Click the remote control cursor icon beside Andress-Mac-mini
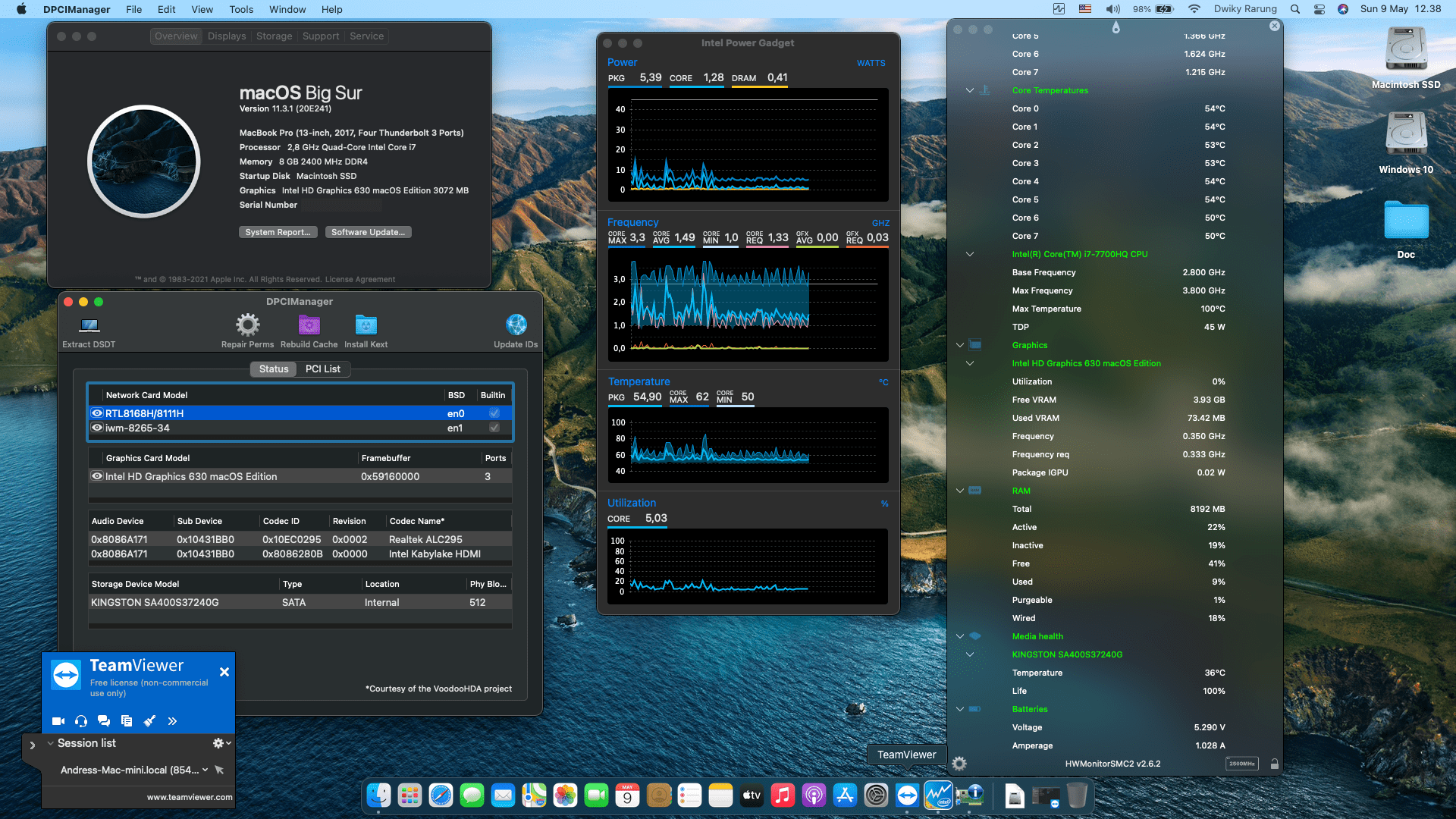Image resolution: width=1456 pixels, height=819 pixels. coord(219,770)
